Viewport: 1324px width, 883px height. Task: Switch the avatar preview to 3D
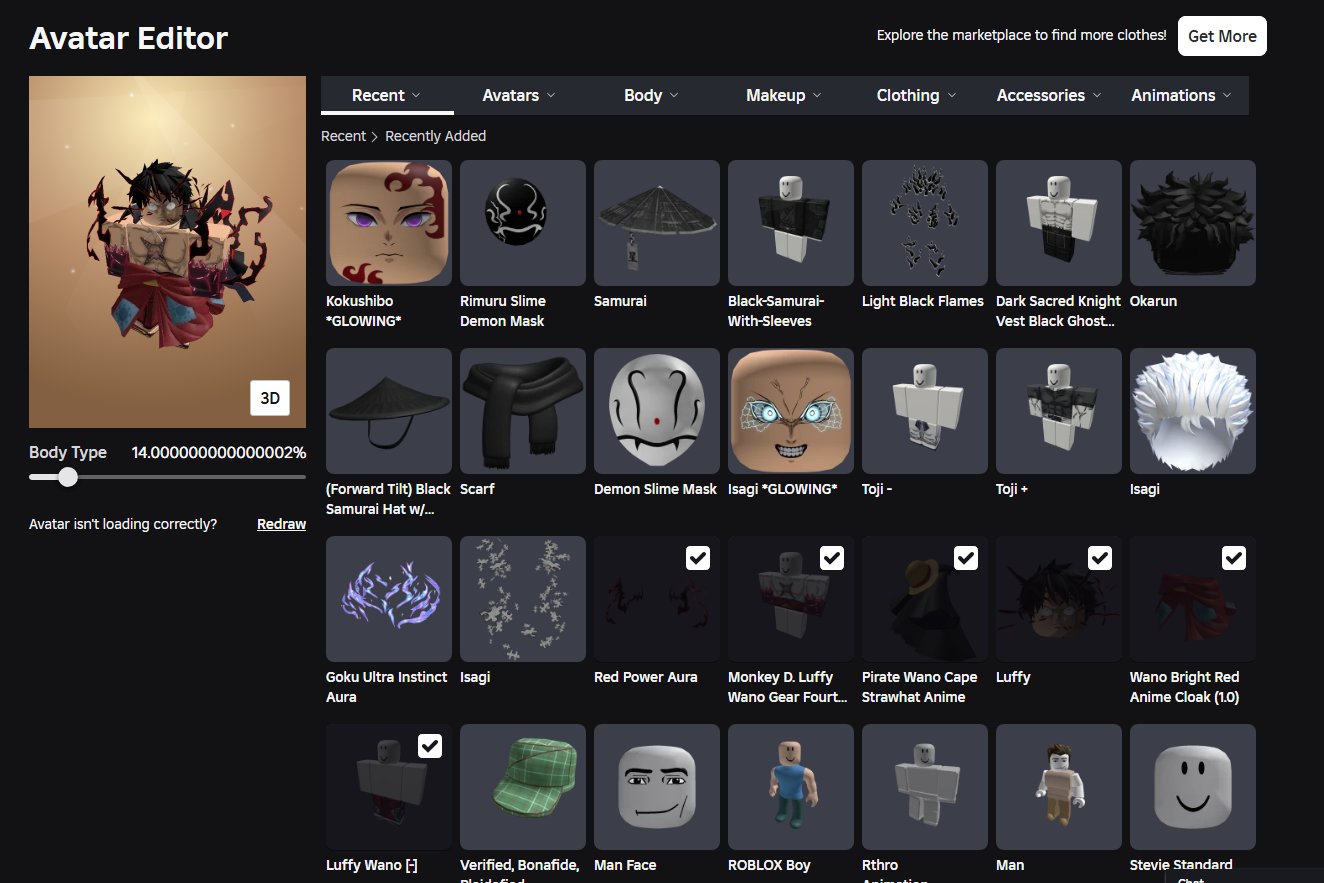pyautogui.click(x=270, y=397)
